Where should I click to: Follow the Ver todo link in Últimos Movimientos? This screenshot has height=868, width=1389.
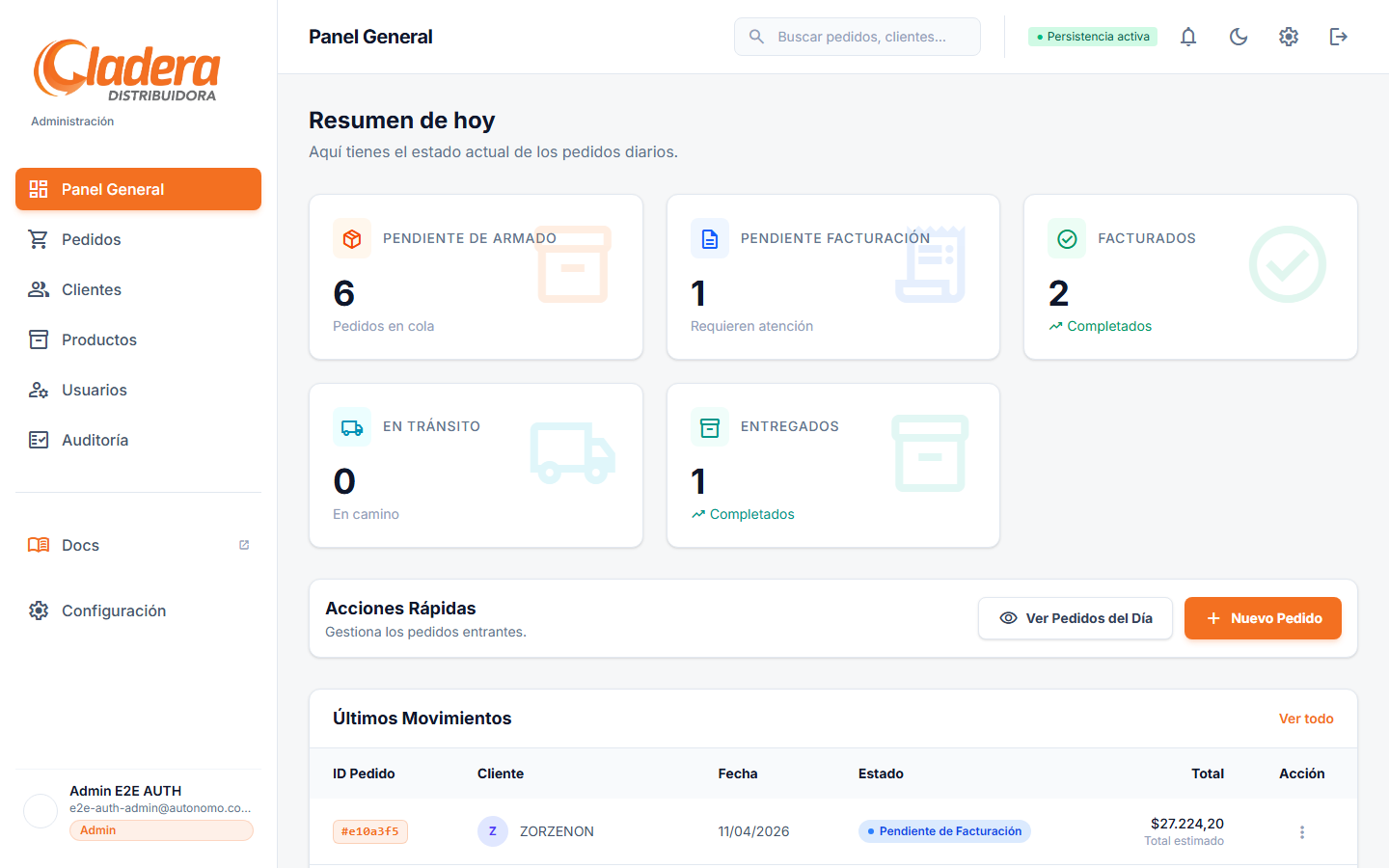[1306, 719]
